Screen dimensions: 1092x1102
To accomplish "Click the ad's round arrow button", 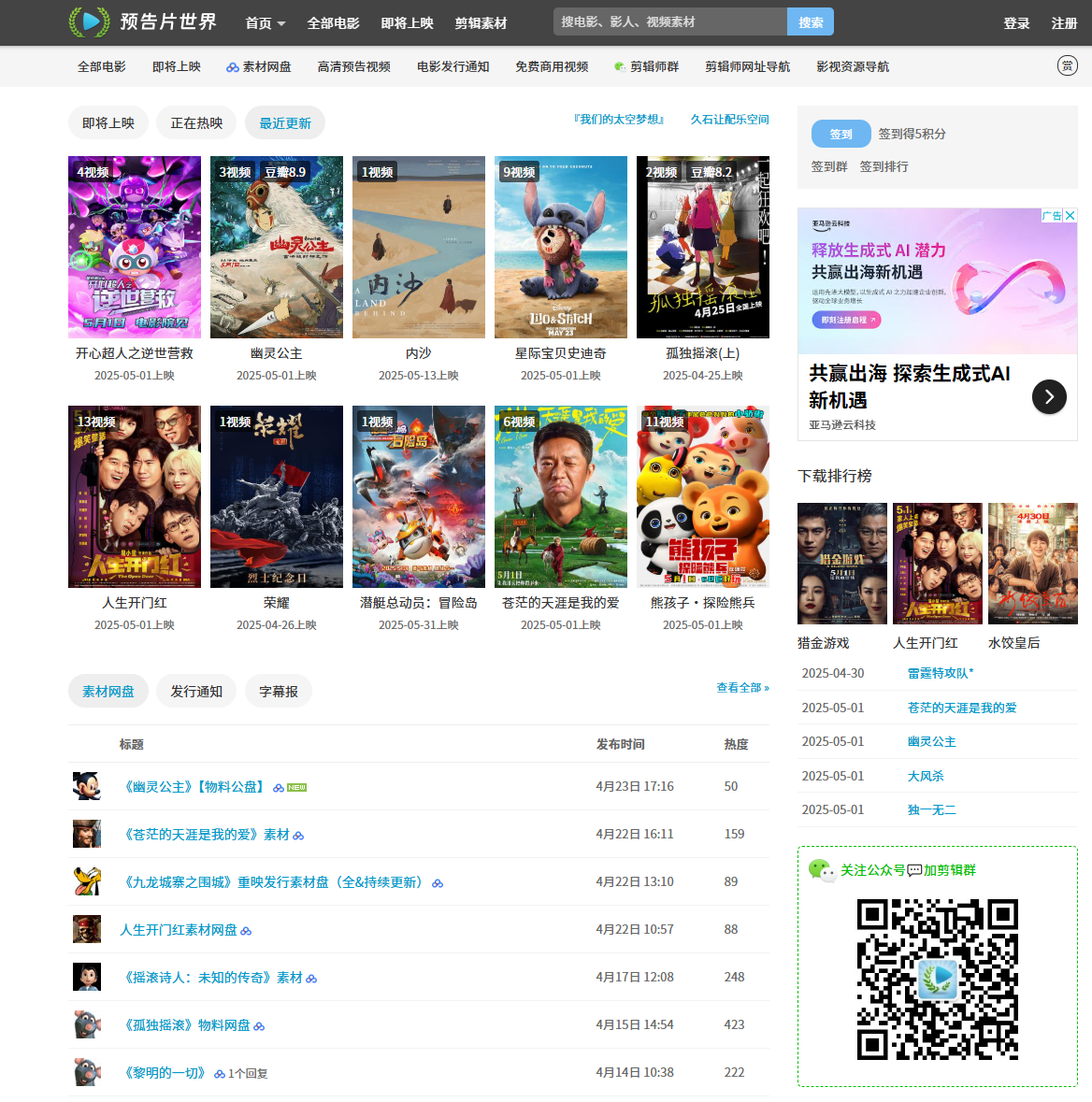I will click(1049, 397).
